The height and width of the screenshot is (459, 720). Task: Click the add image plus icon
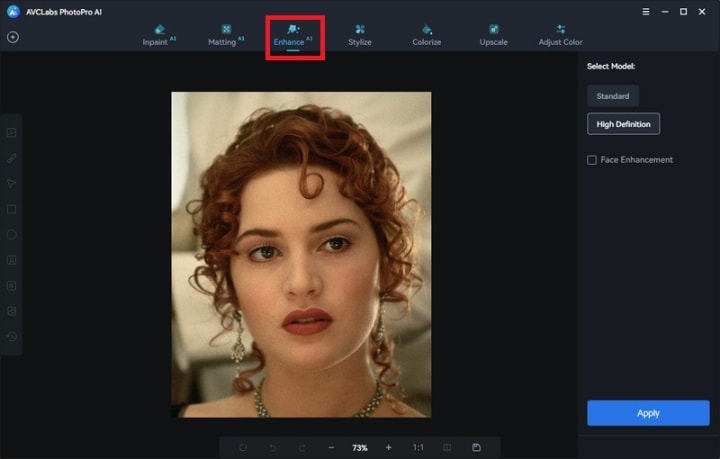(13, 37)
